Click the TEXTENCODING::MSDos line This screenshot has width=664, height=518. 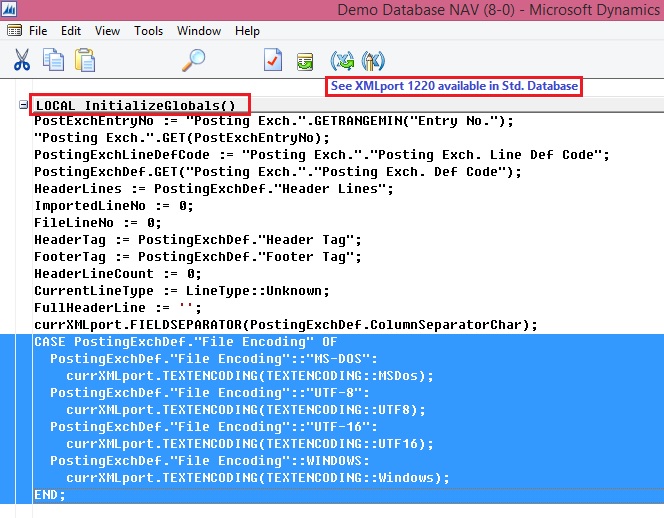pos(250,376)
